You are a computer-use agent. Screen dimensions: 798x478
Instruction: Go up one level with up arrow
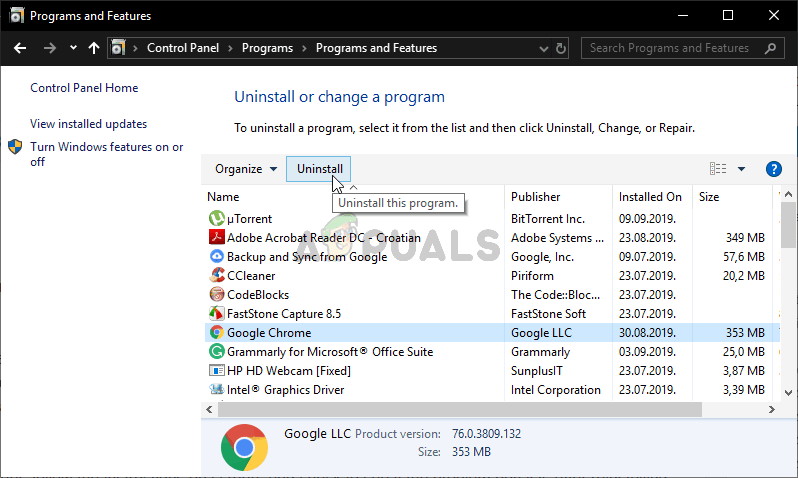click(x=94, y=48)
